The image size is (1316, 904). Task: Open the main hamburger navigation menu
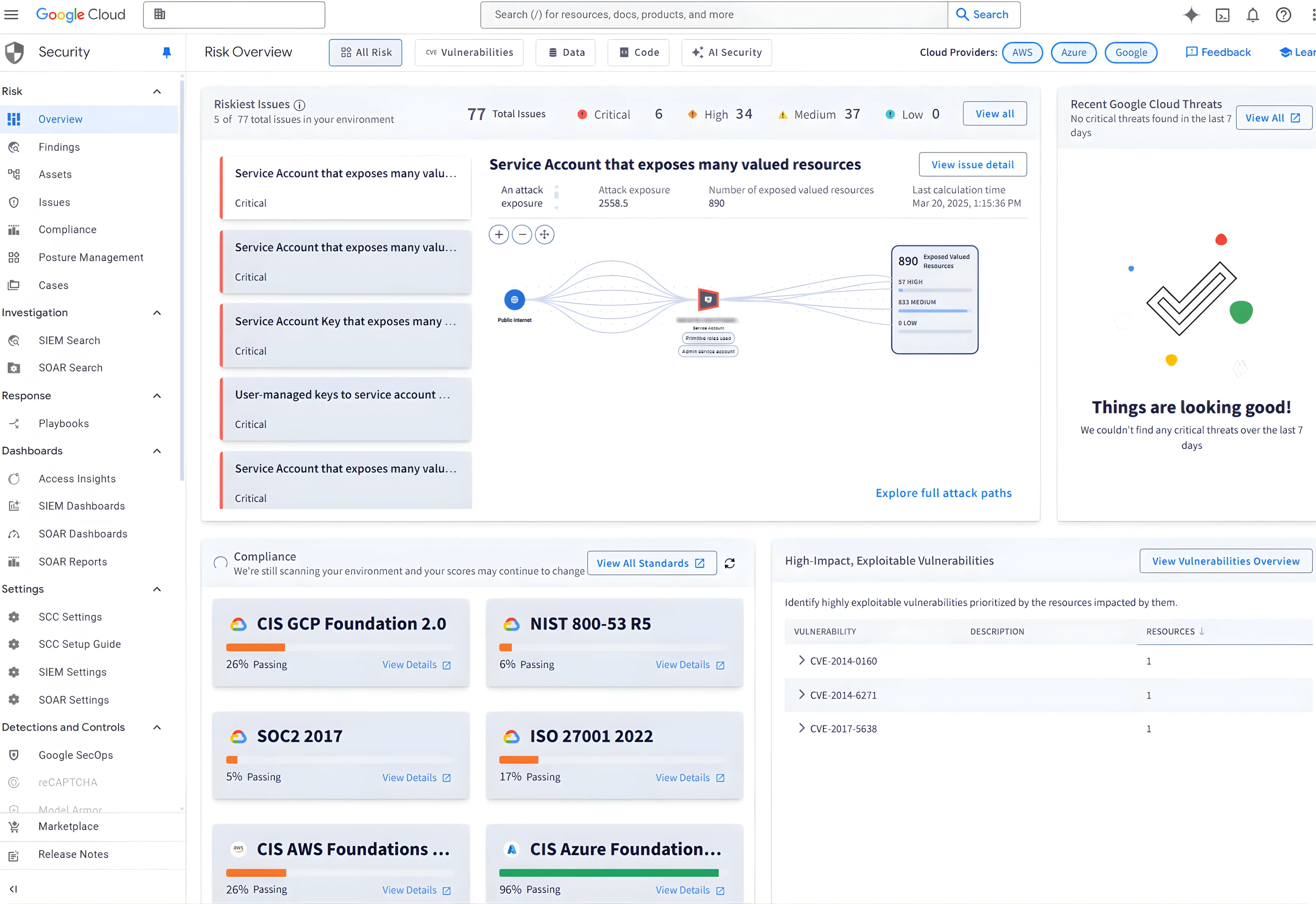click(x=11, y=15)
